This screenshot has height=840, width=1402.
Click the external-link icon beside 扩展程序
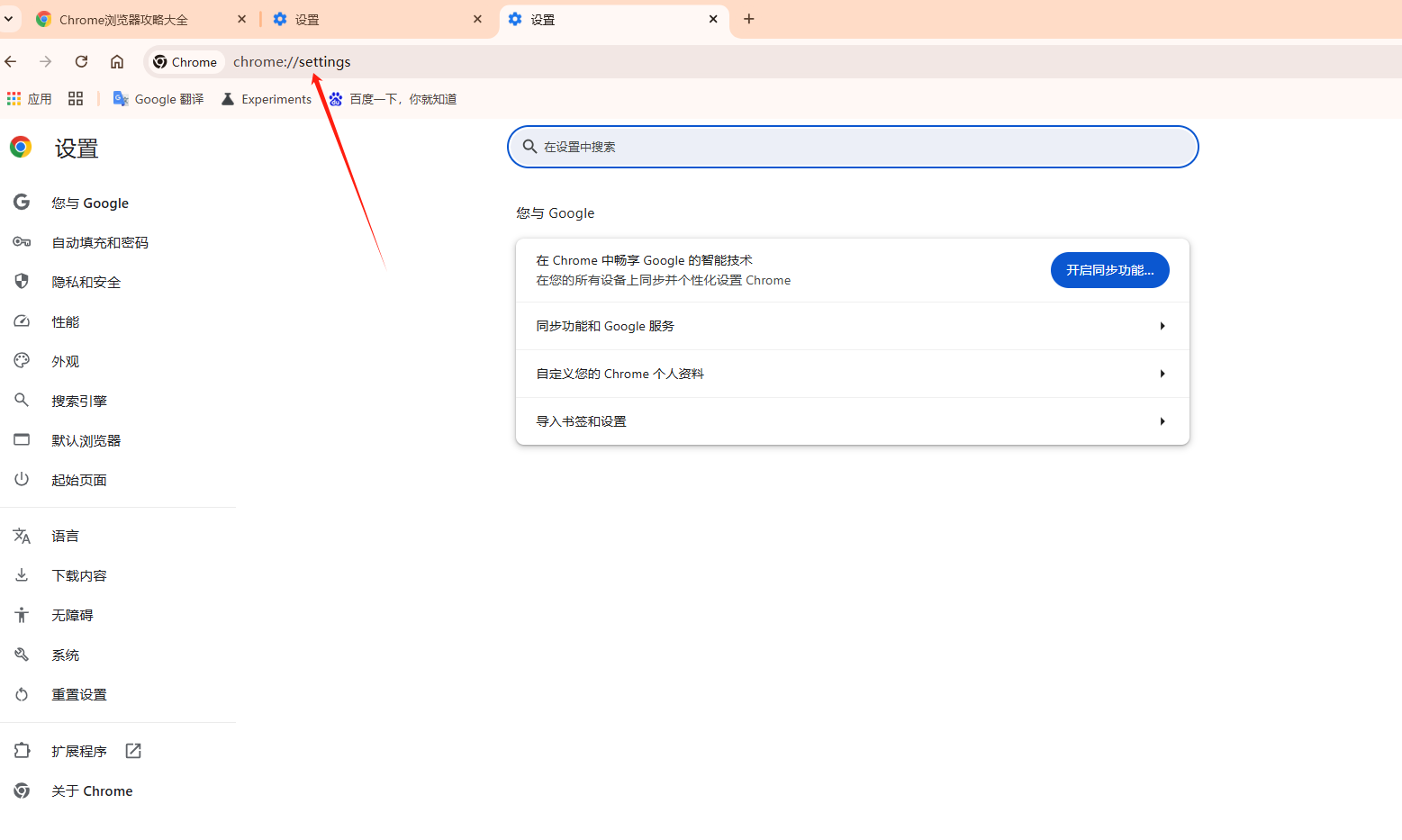pyautogui.click(x=133, y=751)
